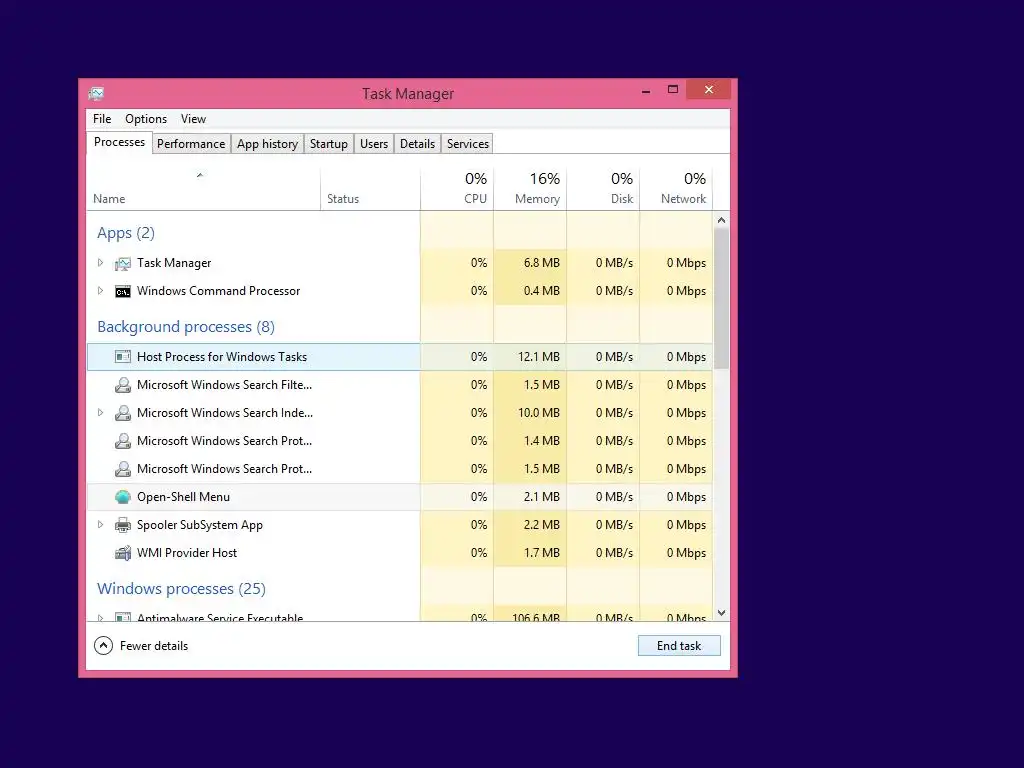Click the scrollbar down arrow
Screen dimensions: 1024x768
coord(722,613)
